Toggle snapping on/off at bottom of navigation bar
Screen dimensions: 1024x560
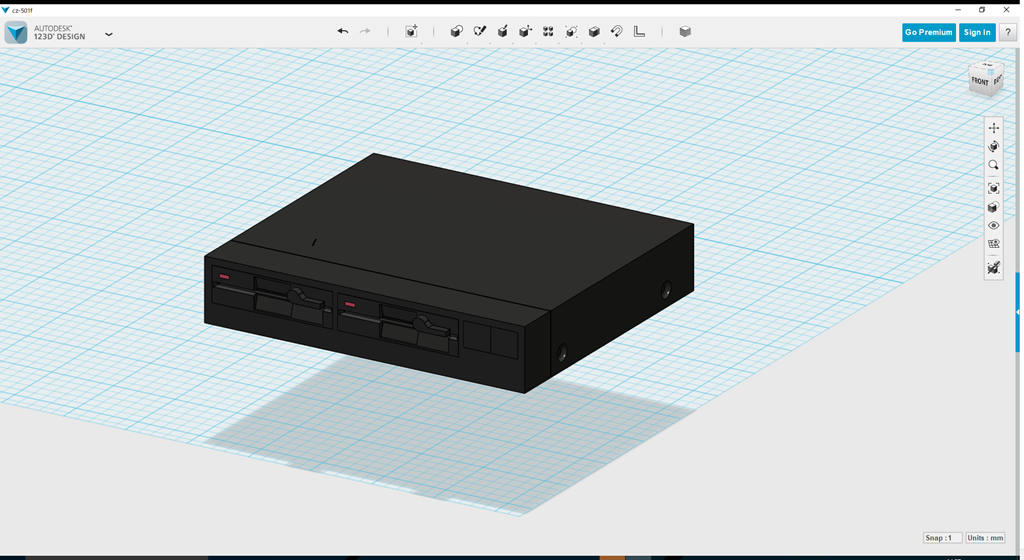tap(993, 268)
